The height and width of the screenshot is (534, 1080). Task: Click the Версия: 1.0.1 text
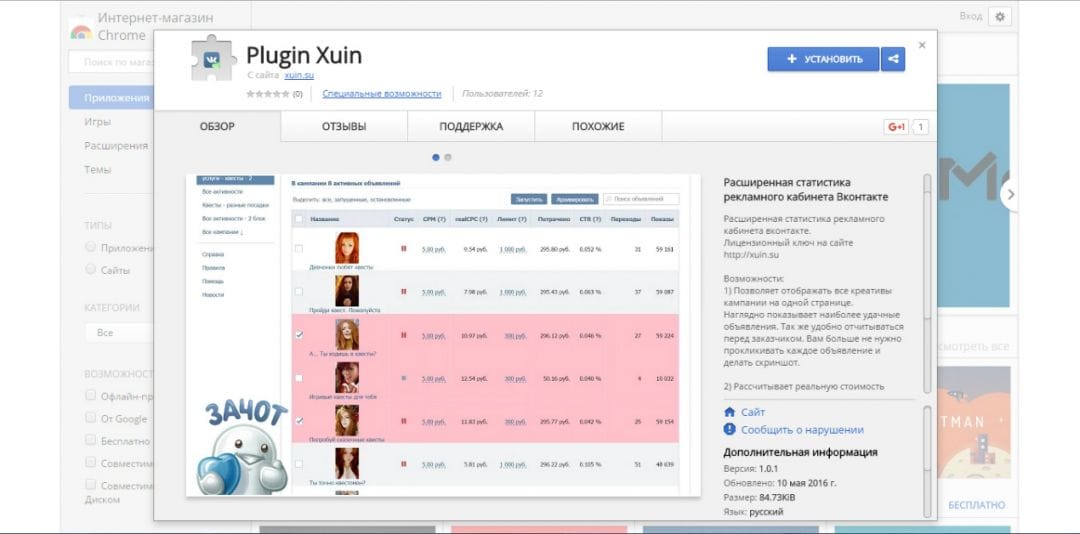pos(753,469)
